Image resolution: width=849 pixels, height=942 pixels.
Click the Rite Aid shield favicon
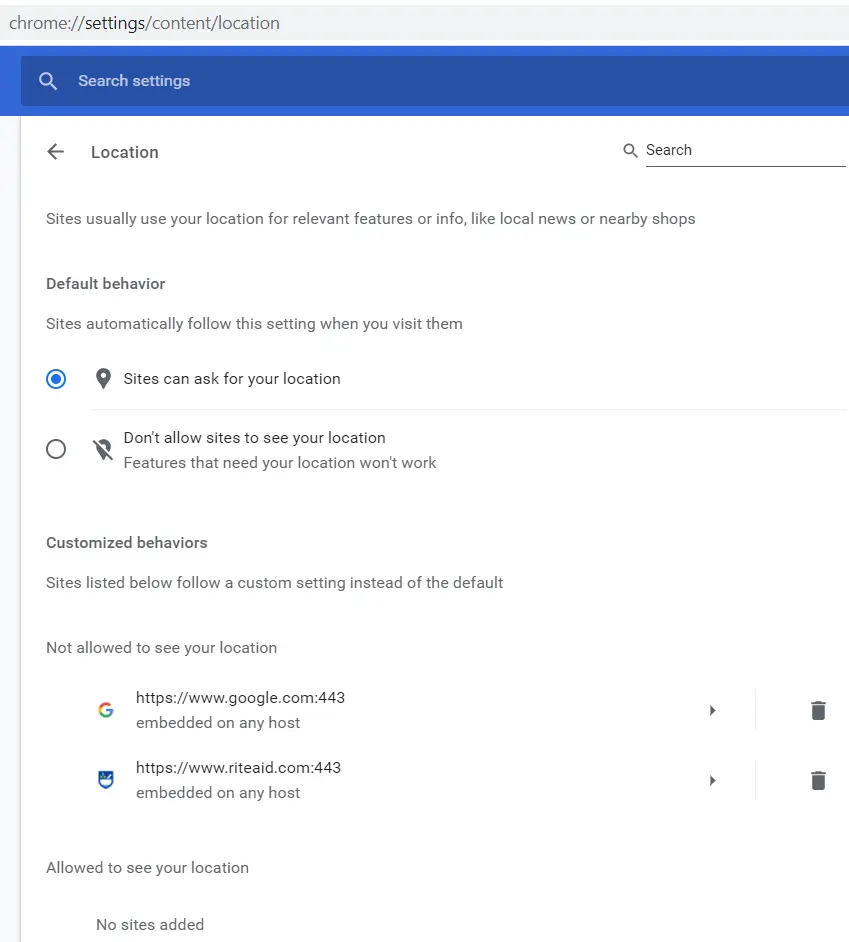(x=105, y=780)
